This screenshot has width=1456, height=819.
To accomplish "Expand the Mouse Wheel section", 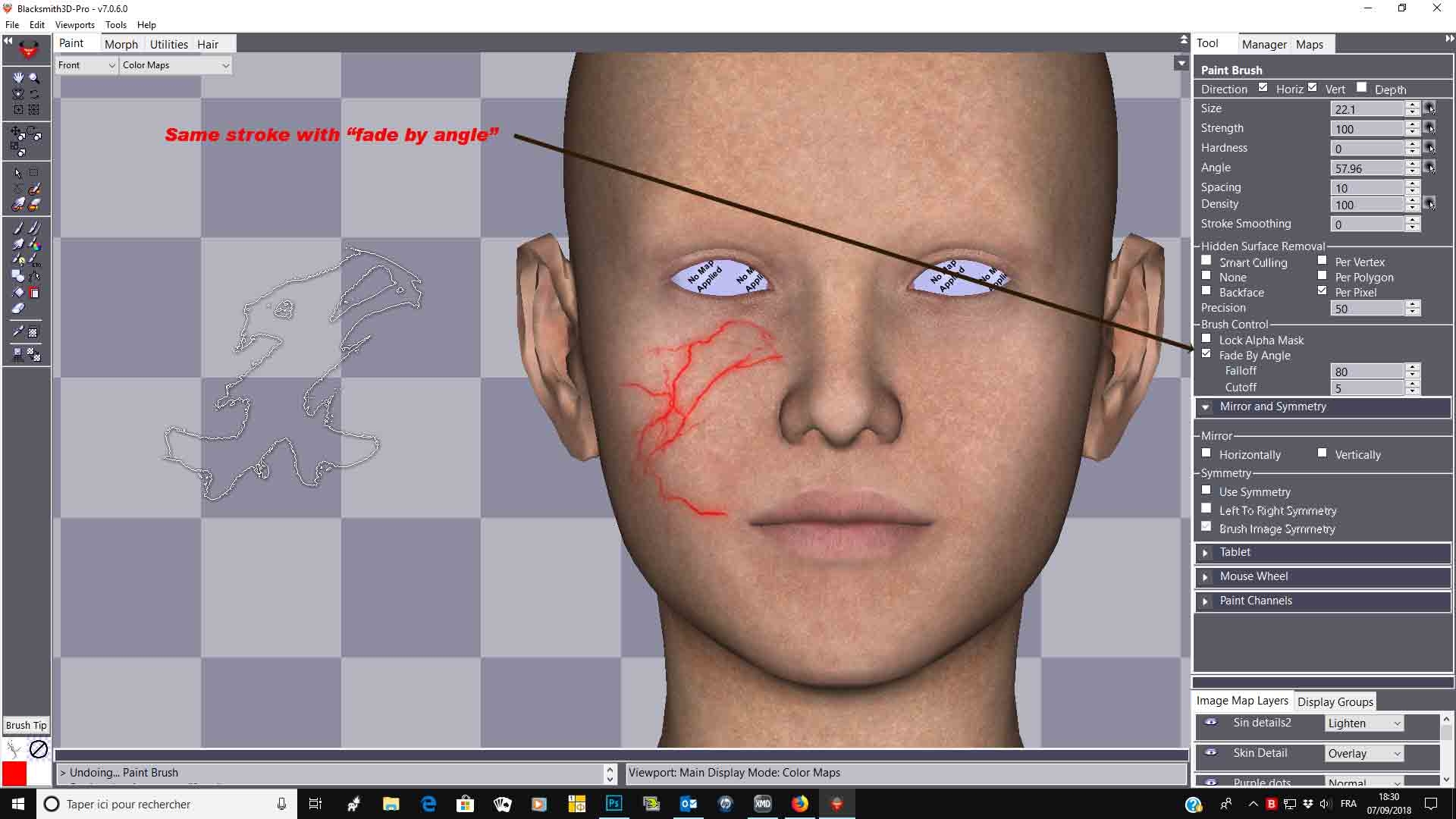I will pyautogui.click(x=1206, y=577).
